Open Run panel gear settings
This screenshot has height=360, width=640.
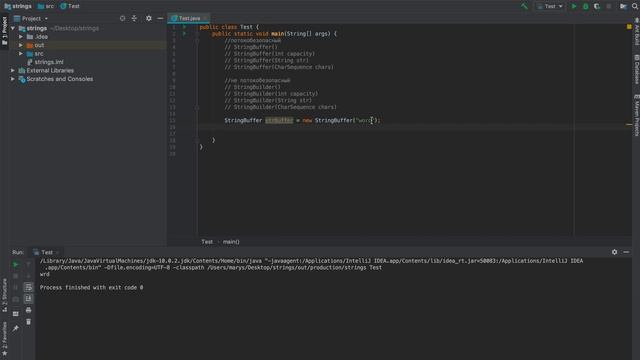point(614,252)
